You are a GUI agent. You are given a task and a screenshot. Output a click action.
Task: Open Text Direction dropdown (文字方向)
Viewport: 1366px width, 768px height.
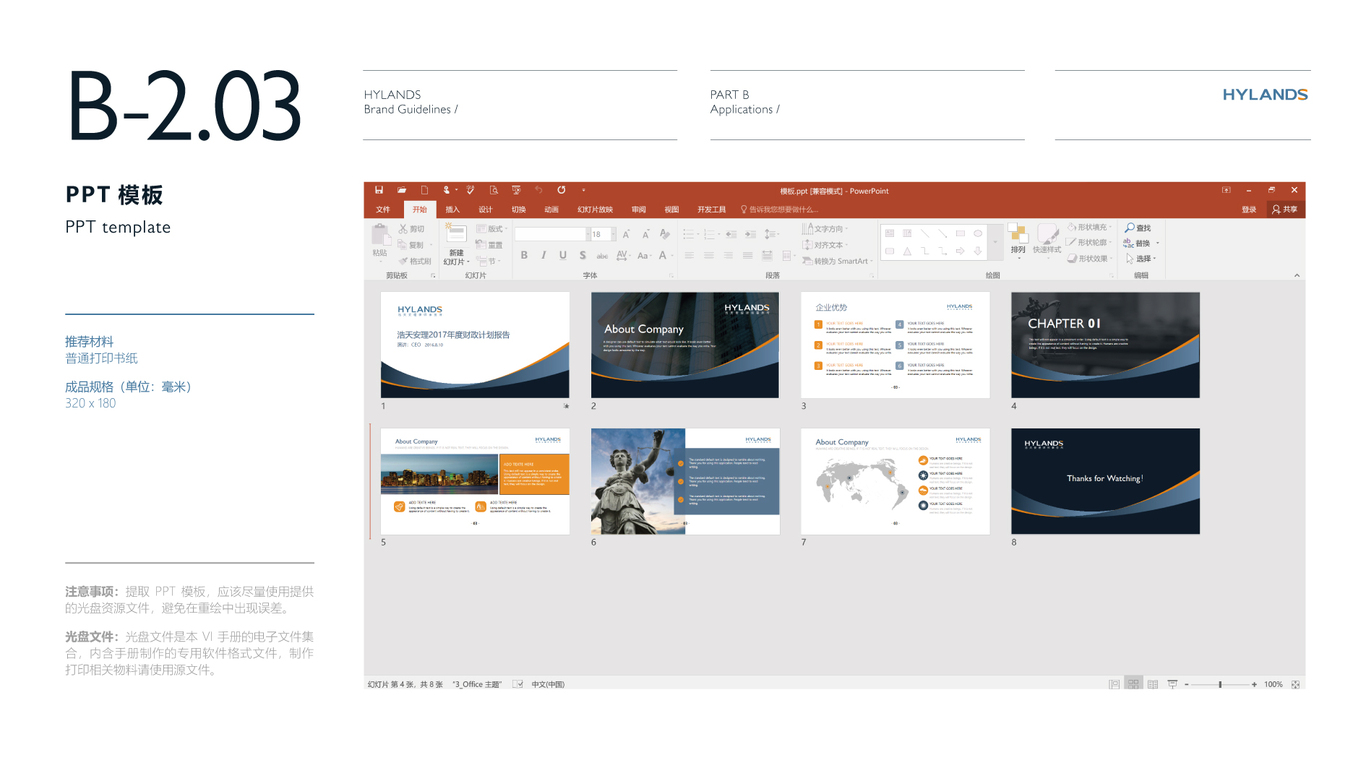point(826,229)
